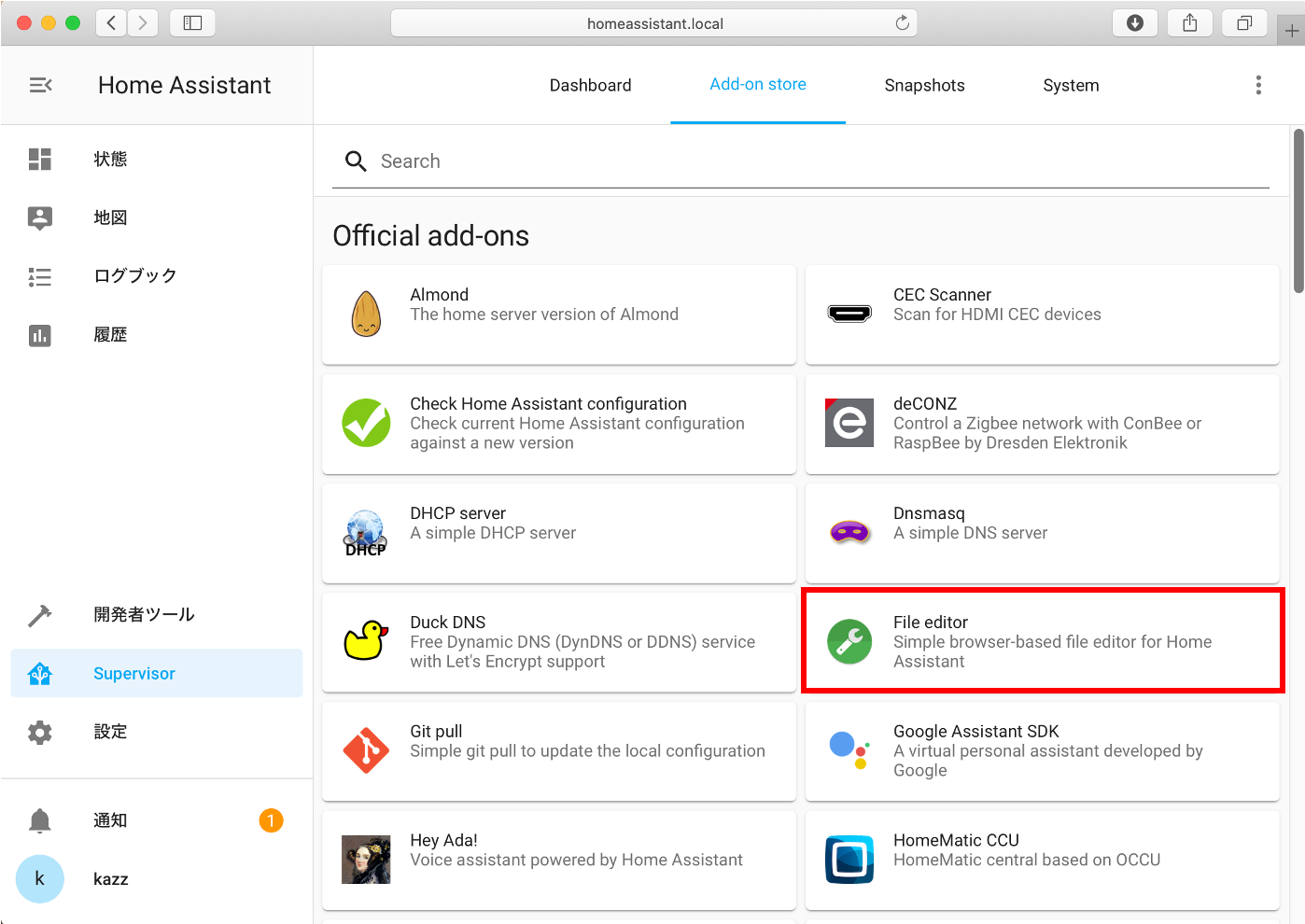The width and height of the screenshot is (1305, 924).
Task: Click the Duck DNS title text
Action: point(448,623)
